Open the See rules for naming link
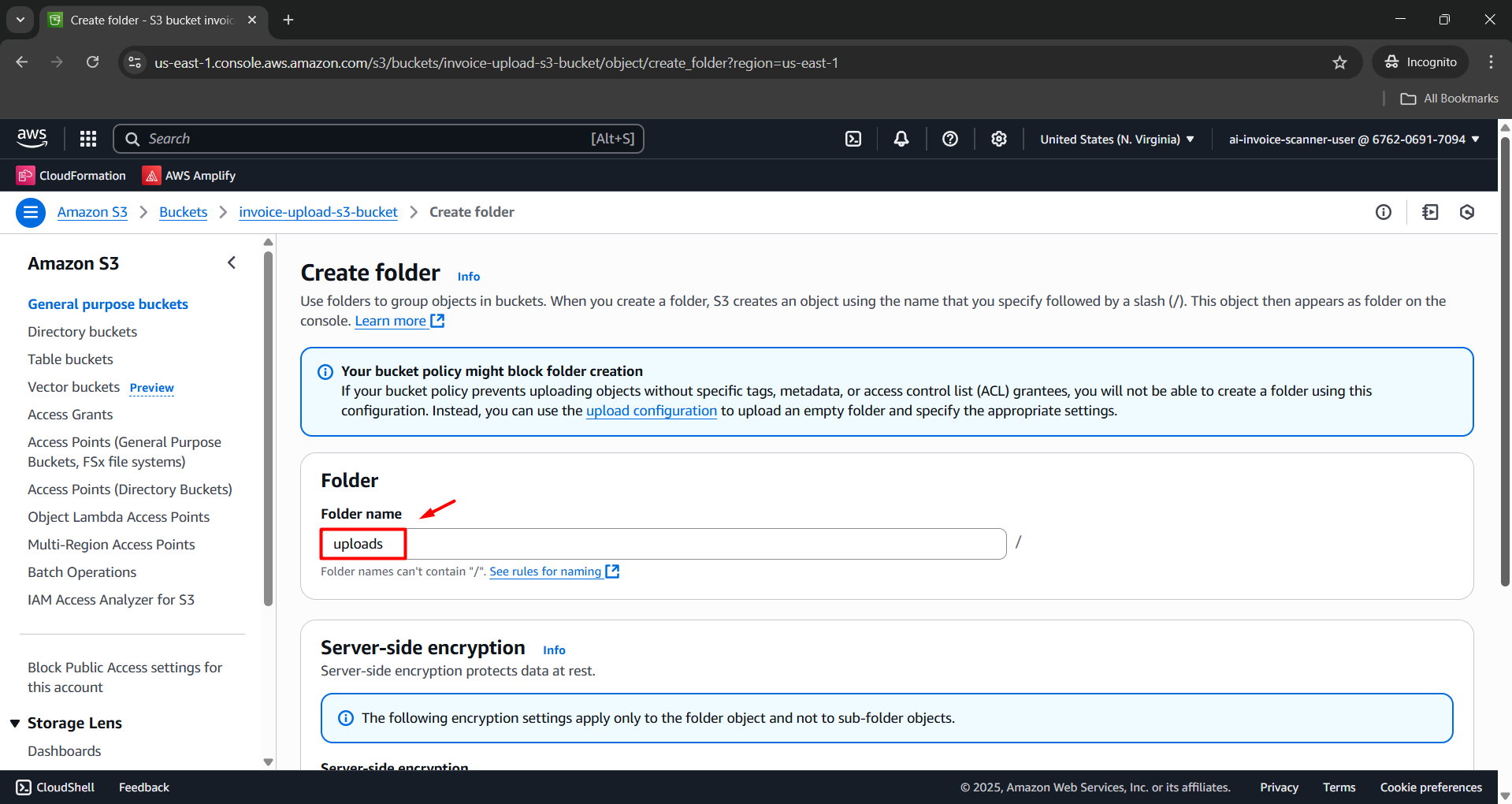 pos(546,571)
